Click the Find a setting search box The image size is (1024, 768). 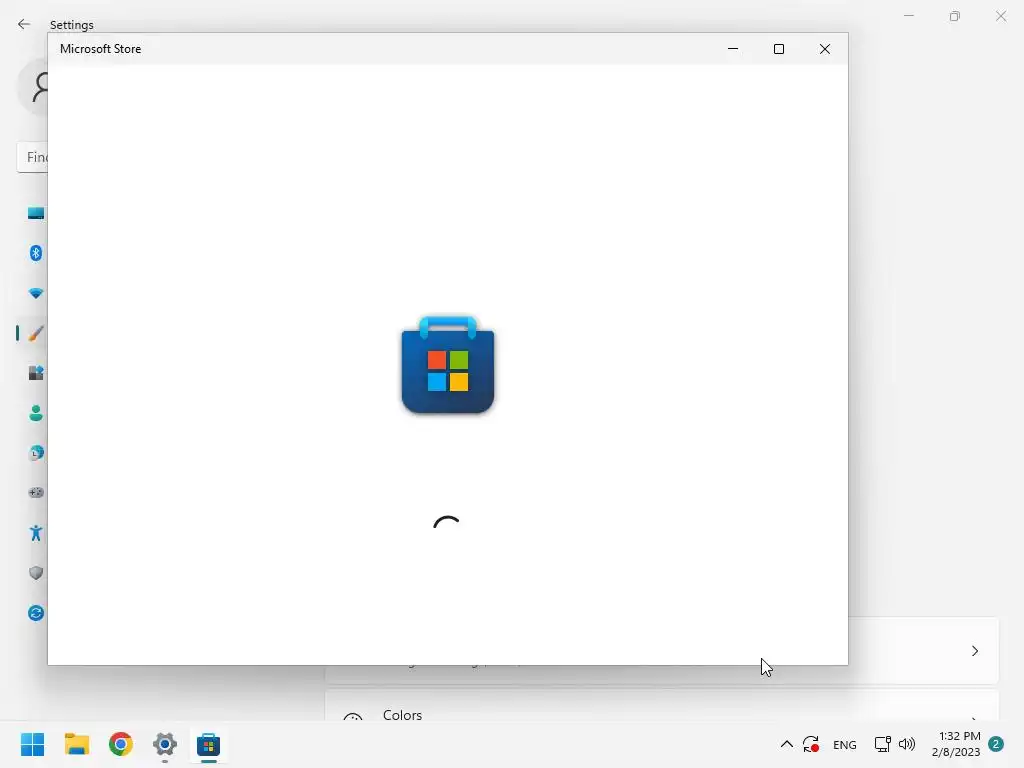point(32,157)
